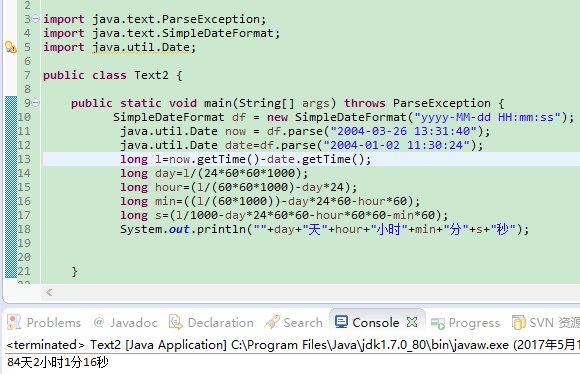Viewport: 580px width, 374px height.
Task: Click the long s declaration line
Action: (284, 215)
